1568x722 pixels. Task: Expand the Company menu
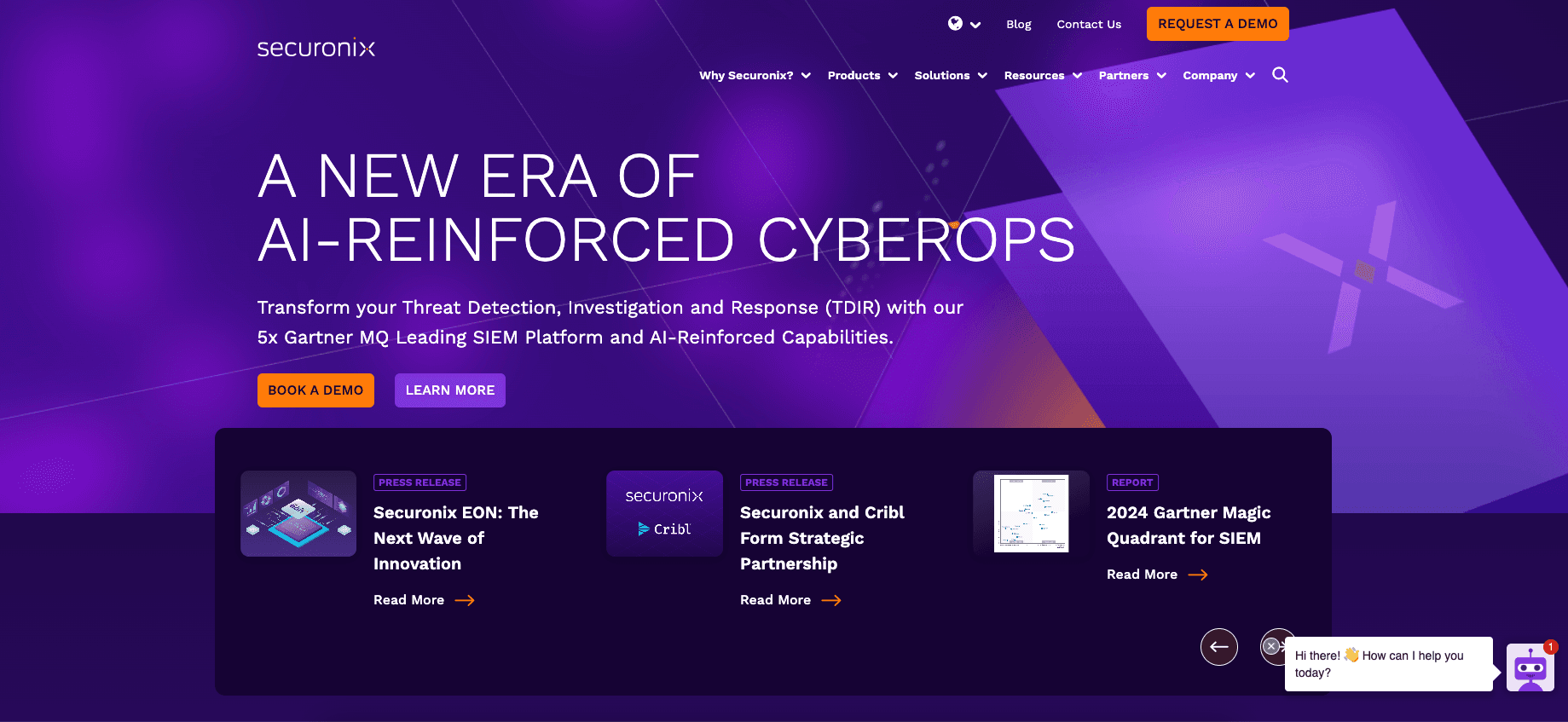(x=1218, y=75)
